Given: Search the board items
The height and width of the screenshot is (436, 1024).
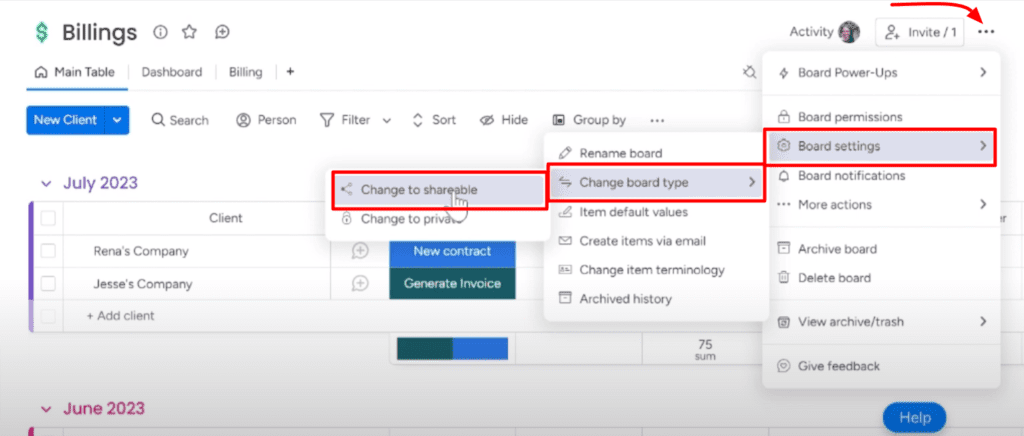Looking at the screenshot, I should pyautogui.click(x=180, y=120).
